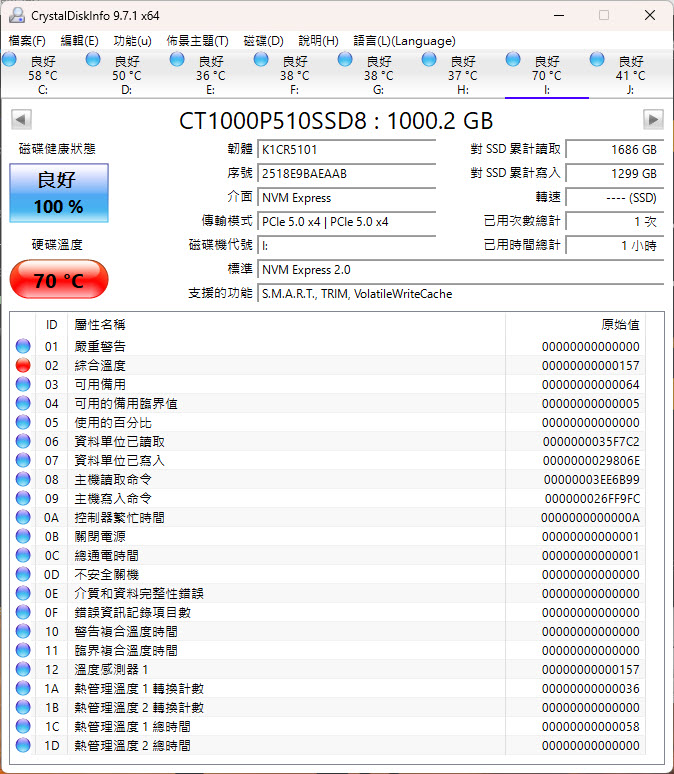
Task: Click the interface field NVM Express
Action: click(347, 198)
